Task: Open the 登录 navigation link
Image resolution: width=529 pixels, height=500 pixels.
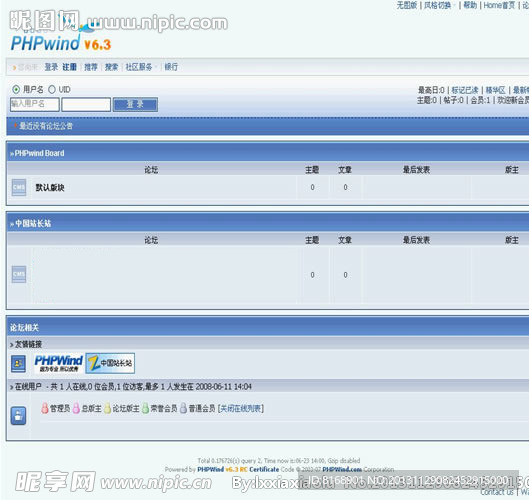Action: 51,67
